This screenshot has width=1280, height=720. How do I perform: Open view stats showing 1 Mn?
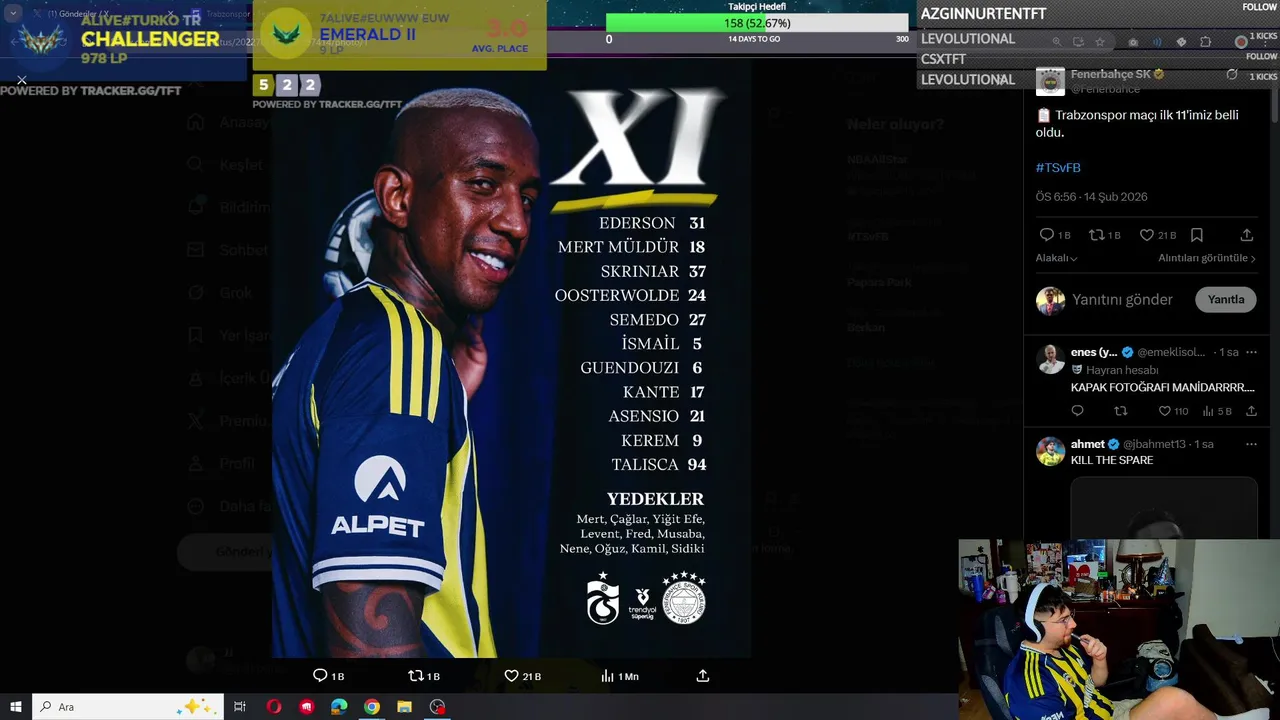click(619, 676)
